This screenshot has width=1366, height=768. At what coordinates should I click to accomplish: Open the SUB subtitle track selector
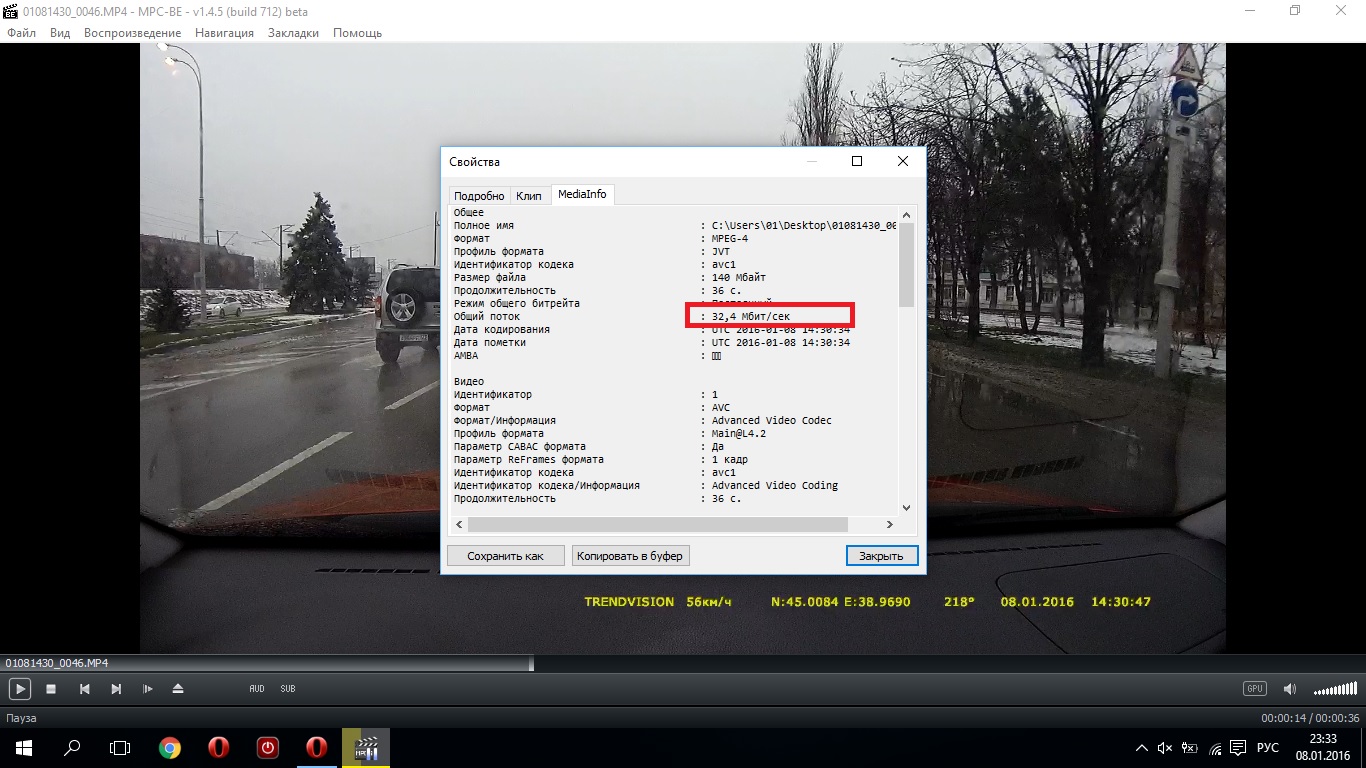click(288, 689)
